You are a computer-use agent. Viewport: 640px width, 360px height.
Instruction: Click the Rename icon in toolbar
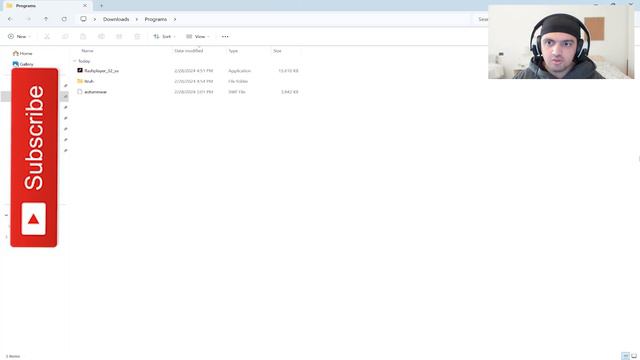pos(101,36)
